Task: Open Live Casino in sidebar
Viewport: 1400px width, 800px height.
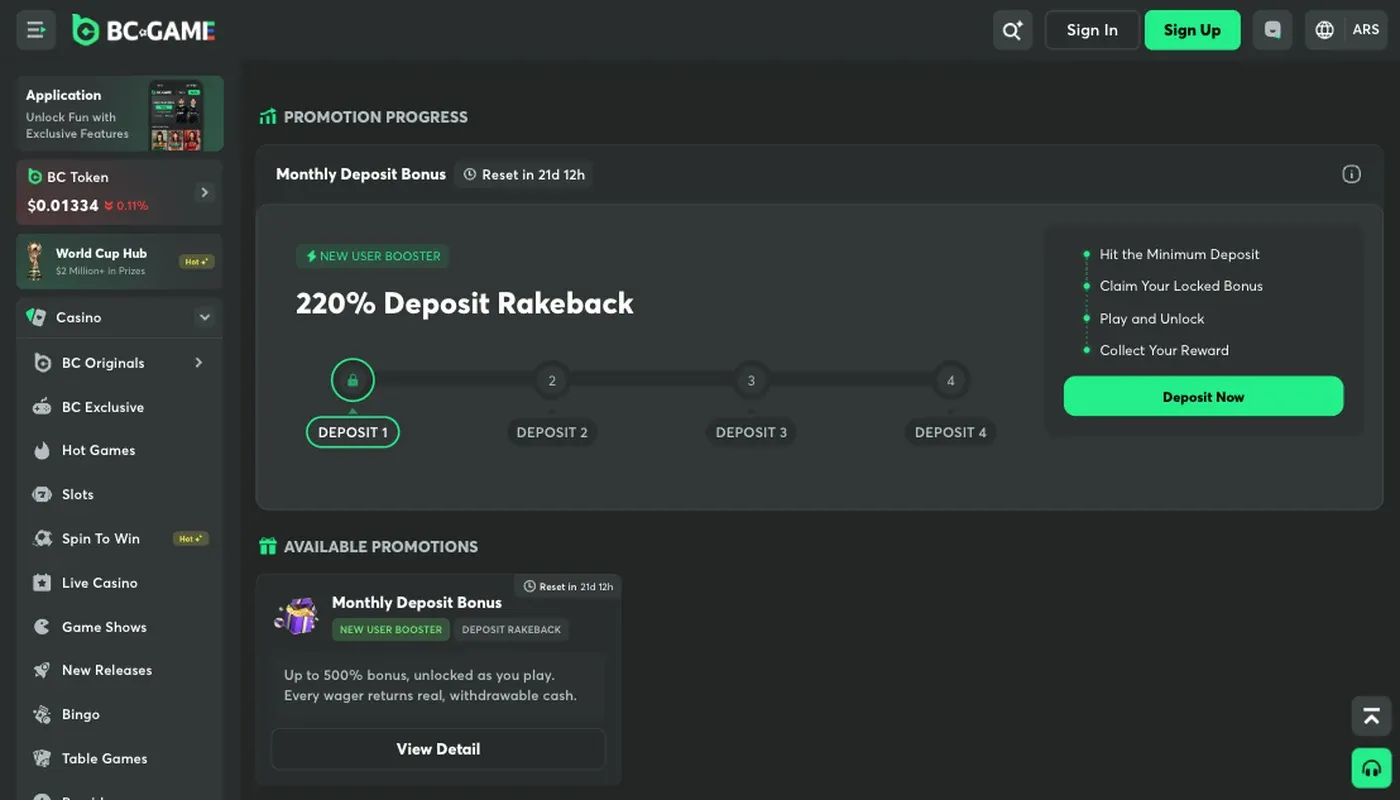Action: pyautogui.click(x=120, y=582)
